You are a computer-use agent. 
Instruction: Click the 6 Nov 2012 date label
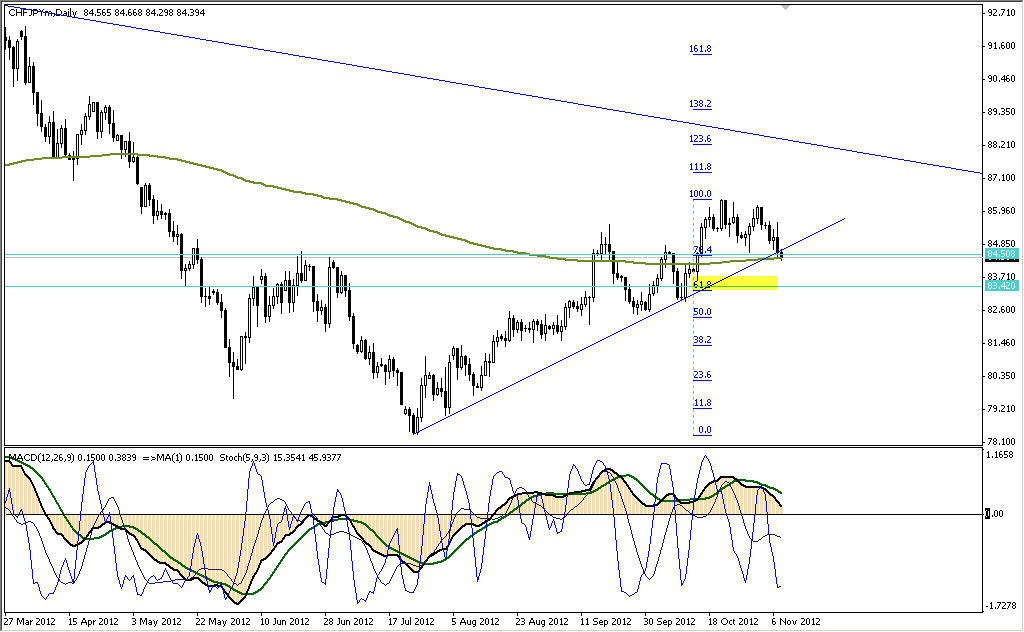click(x=796, y=622)
